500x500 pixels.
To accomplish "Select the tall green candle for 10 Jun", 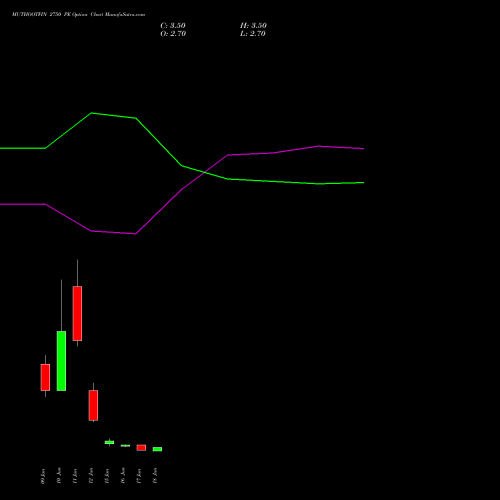I will click(x=61, y=361).
